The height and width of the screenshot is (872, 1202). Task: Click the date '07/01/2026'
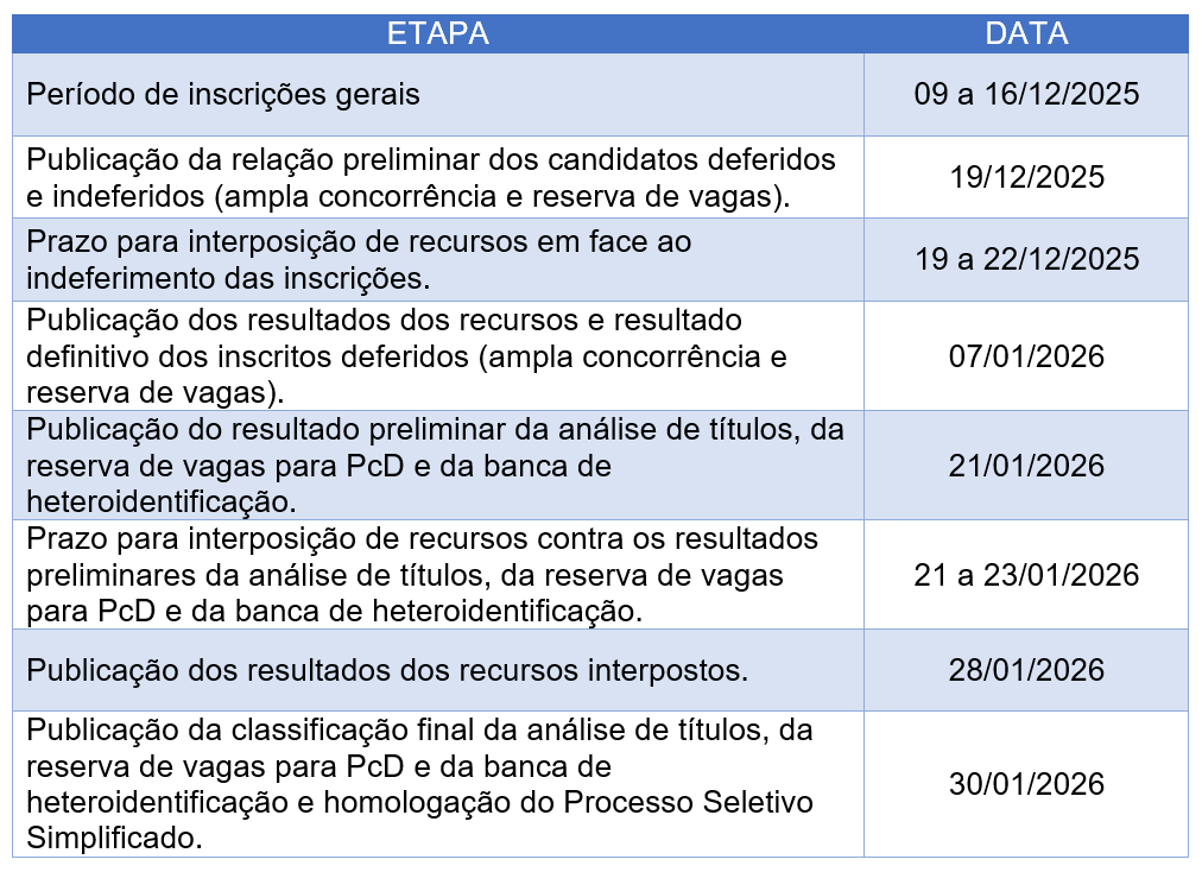pyautogui.click(x=1026, y=356)
